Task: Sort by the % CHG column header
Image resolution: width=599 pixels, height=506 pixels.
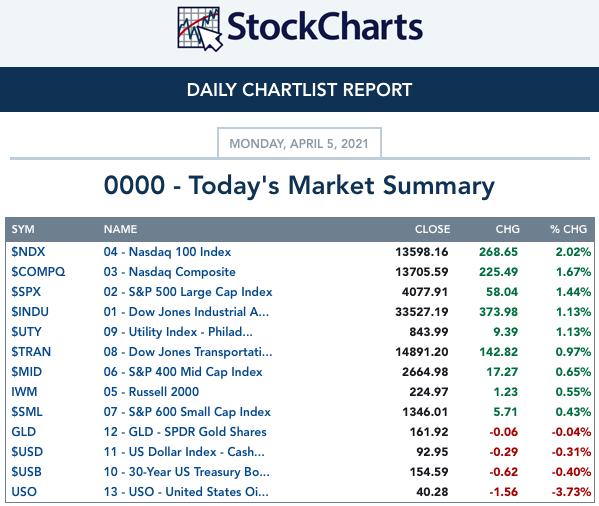Action: click(x=568, y=229)
